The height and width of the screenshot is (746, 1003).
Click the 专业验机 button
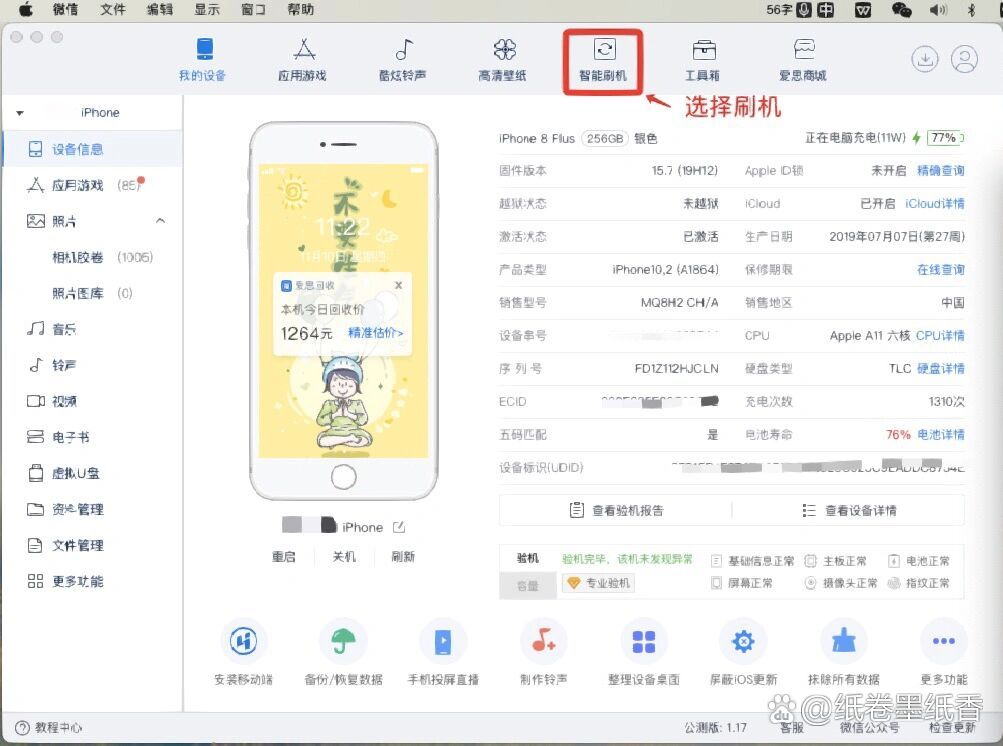tap(599, 583)
